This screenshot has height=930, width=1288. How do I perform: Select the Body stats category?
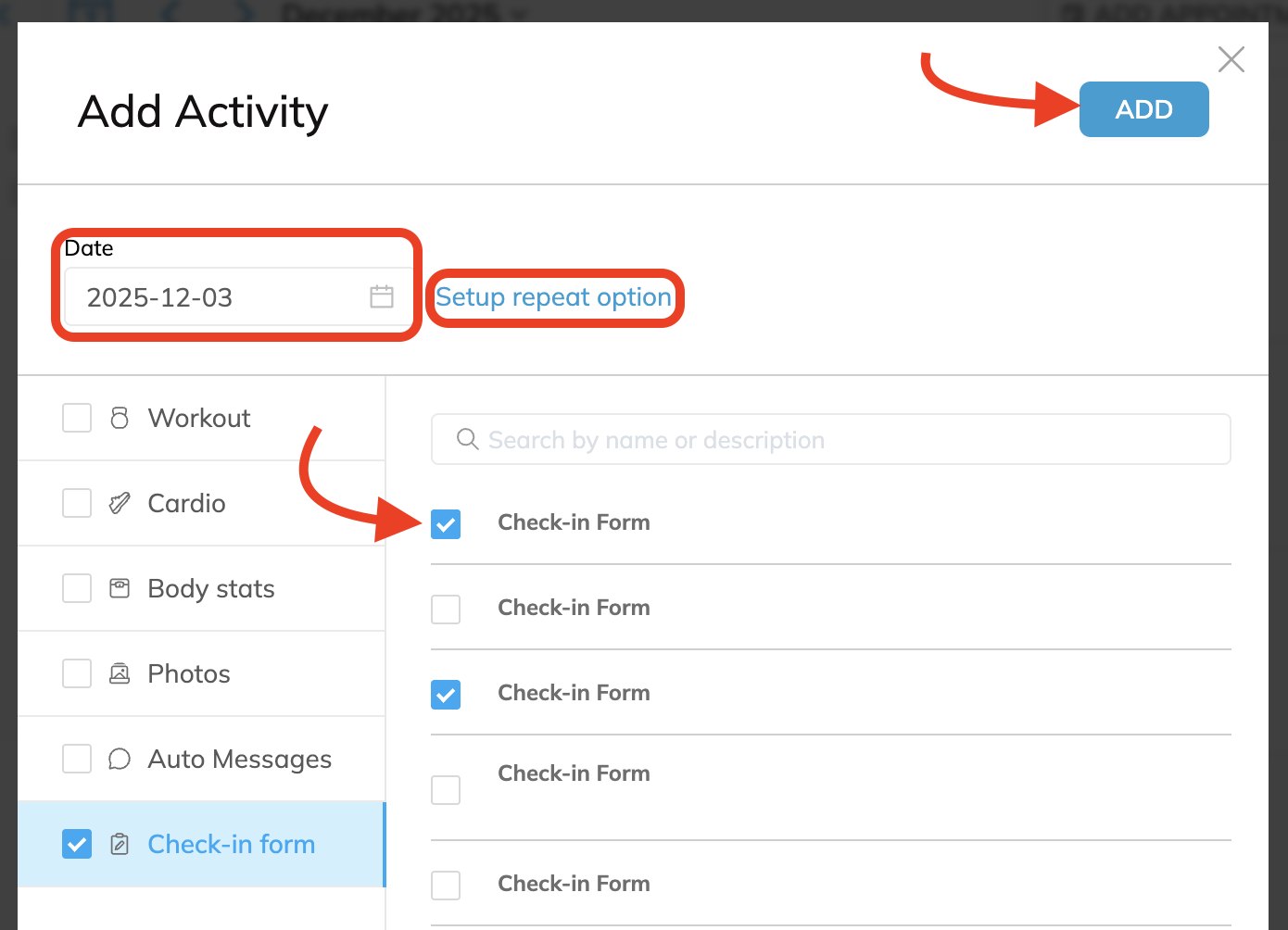click(x=211, y=588)
